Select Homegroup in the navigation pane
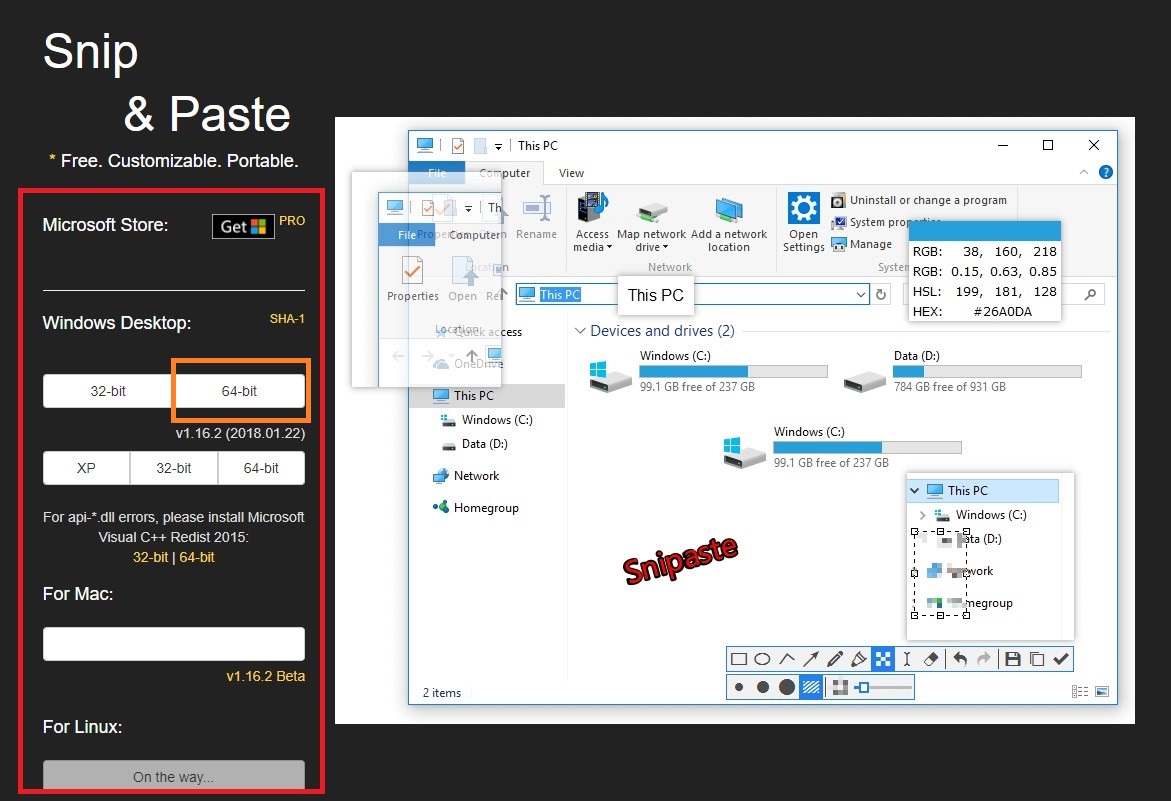This screenshot has width=1171, height=801. pyautogui.click(x=486, y=508)
